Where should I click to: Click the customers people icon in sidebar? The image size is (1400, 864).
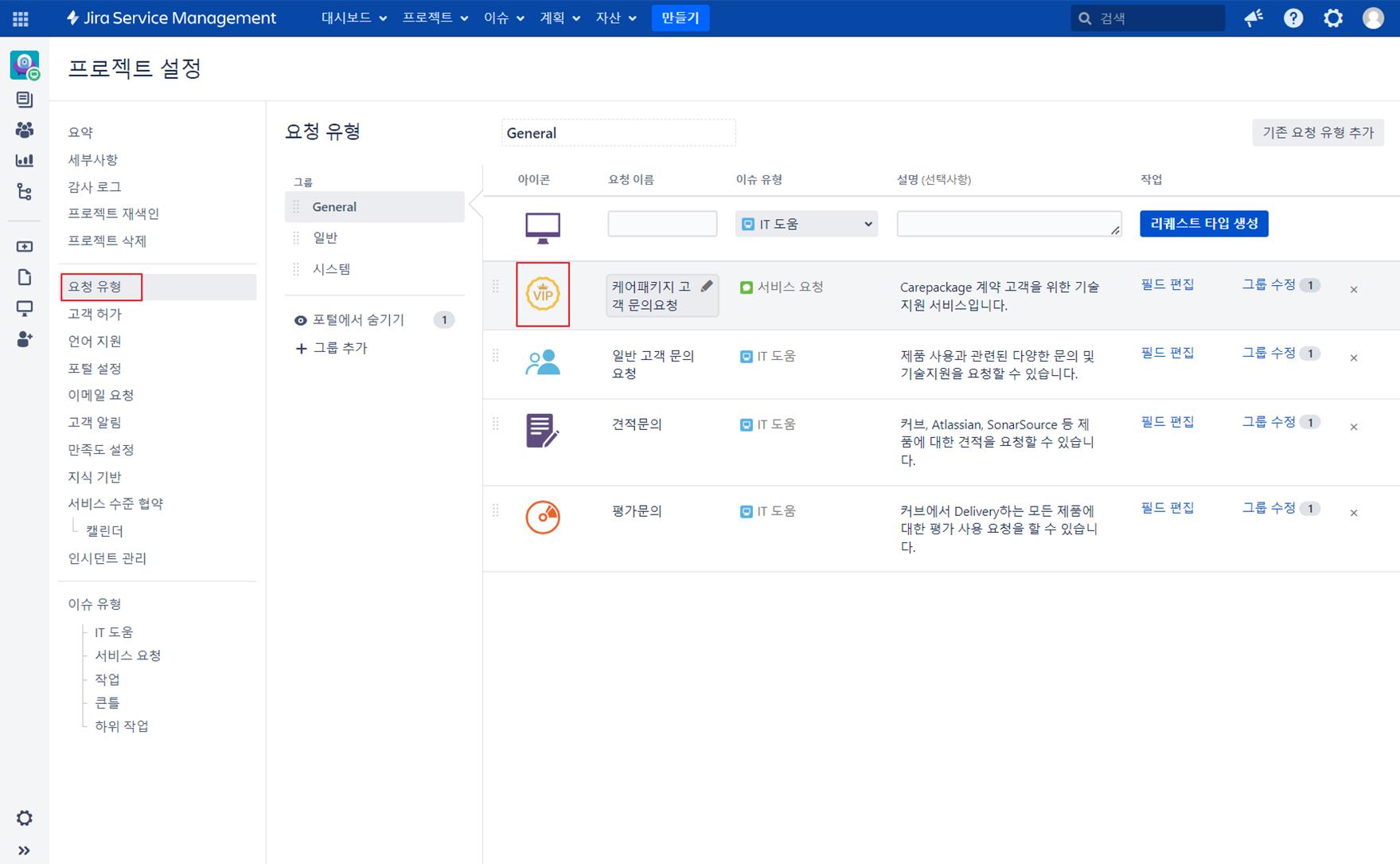point(25,130)
